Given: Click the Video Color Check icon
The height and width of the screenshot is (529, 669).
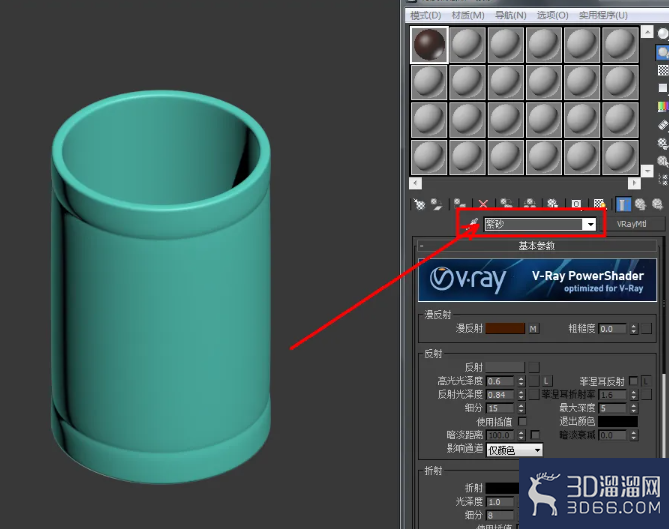Looking at the screenshot, I should pos(663,106).
